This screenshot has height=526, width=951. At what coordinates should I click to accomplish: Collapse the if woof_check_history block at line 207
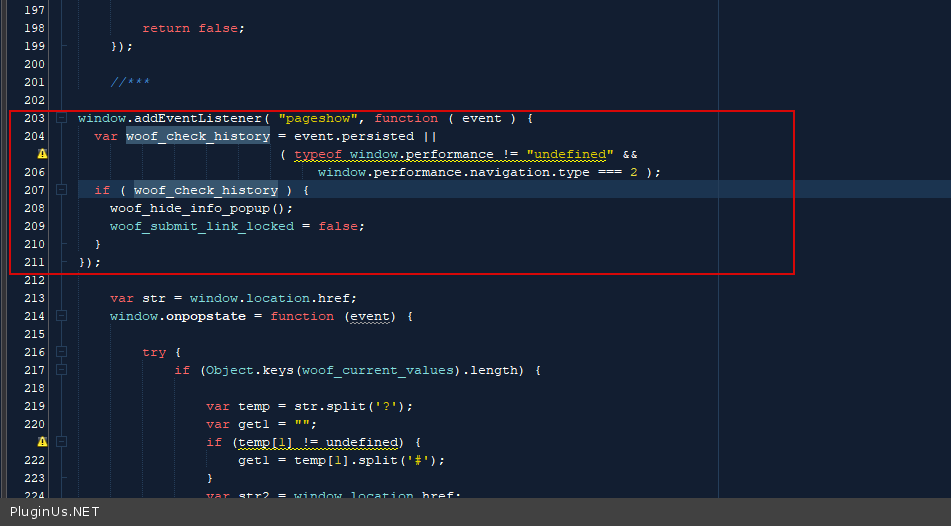62,190
